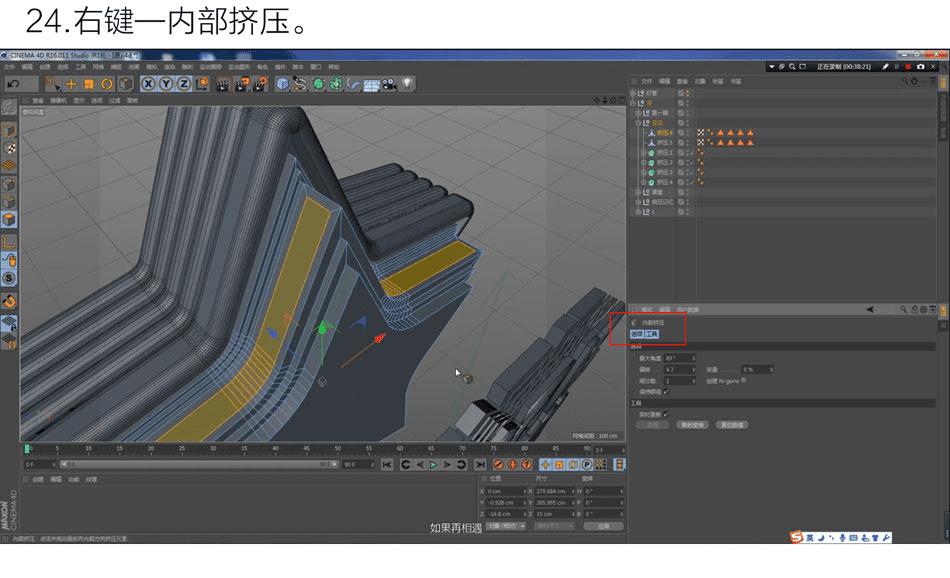Expand the first object in object tree

[x=634, y=93]
